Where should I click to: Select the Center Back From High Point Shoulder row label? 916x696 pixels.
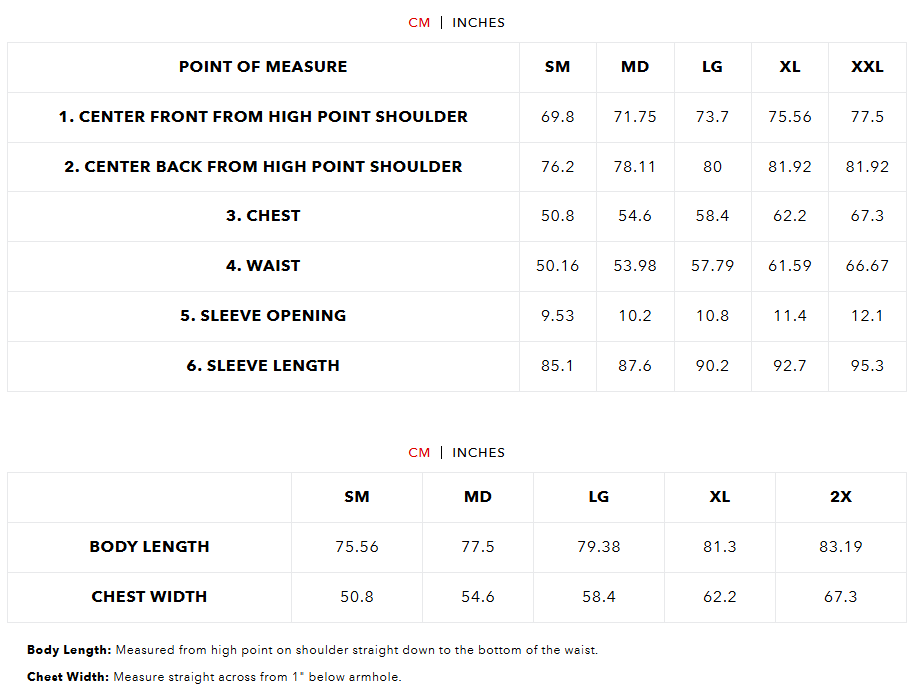[x=263, y=167]
